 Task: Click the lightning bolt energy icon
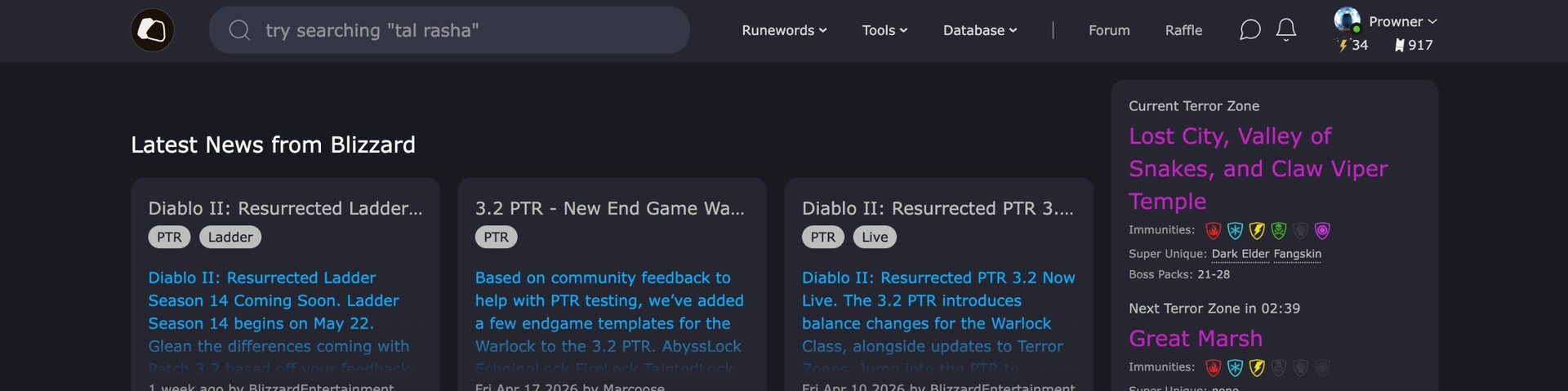(1343, 46)
